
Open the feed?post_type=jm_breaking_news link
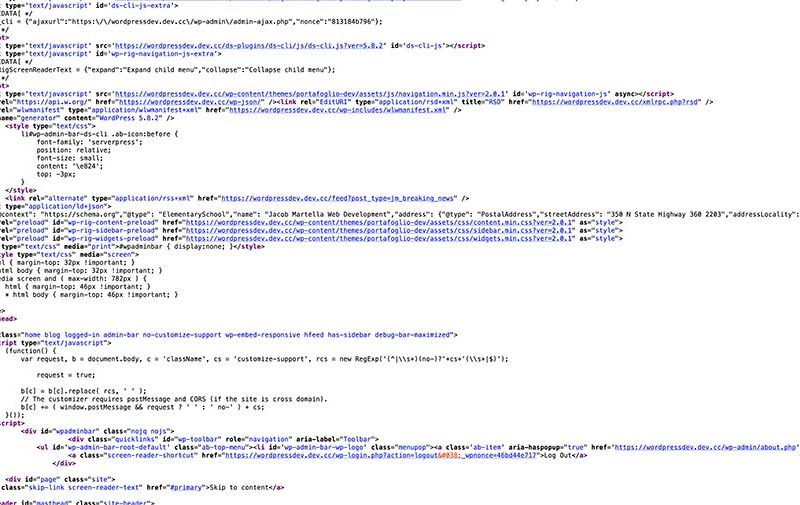pyautogui.click(x=337, y=198)
